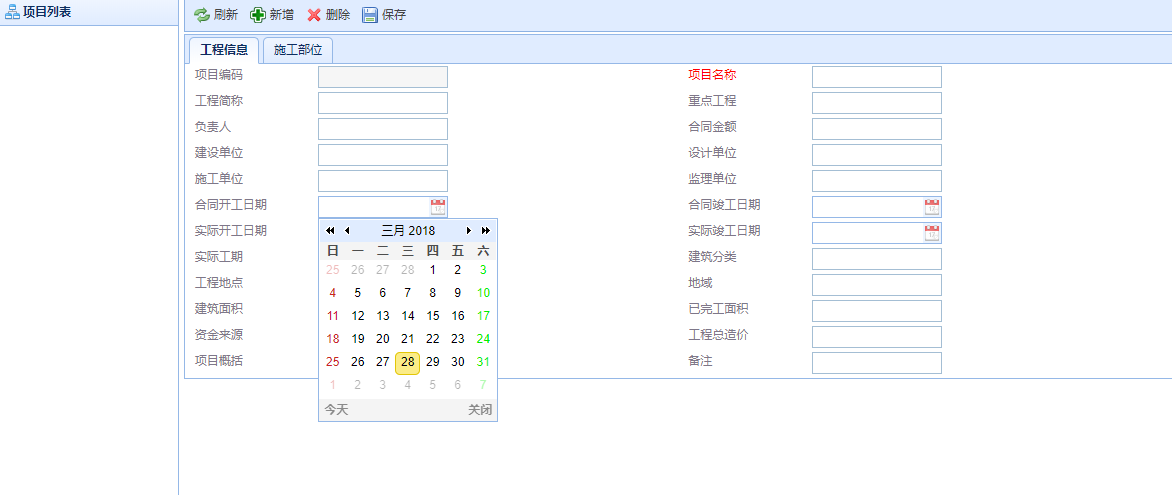1172x495 pixels.
Task: Click the 项目编码 input field
Action: pyautogui.click(x=383, y=77)
